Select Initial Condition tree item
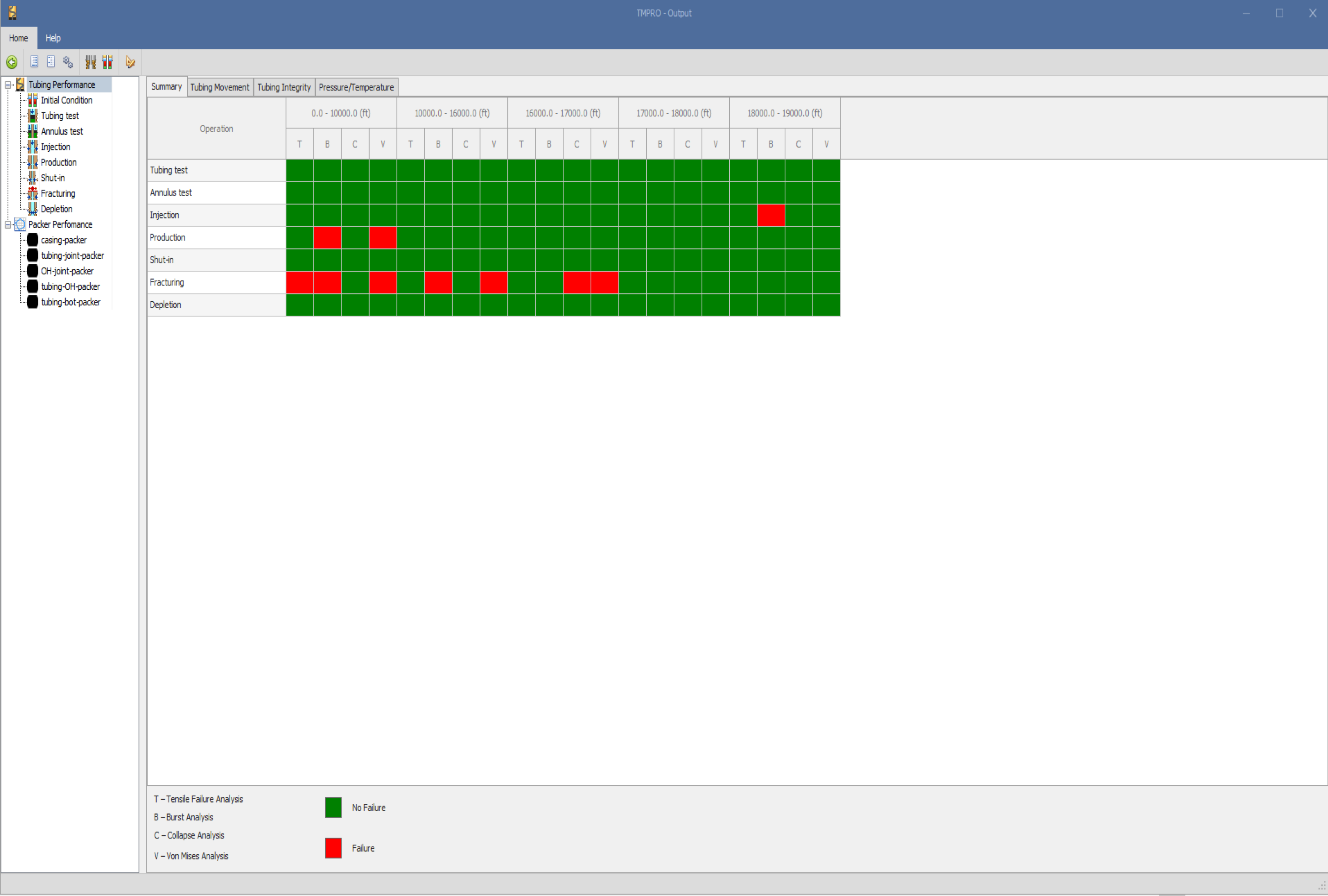This screenshot has width=1328, height=896. click(x=66, y=100)
